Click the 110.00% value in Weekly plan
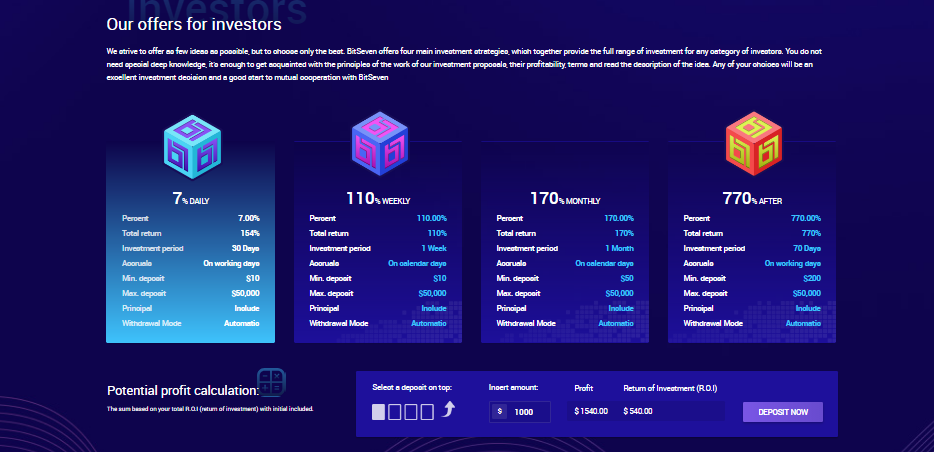This screenshot has width=934, height=452. tap(432, 219)
